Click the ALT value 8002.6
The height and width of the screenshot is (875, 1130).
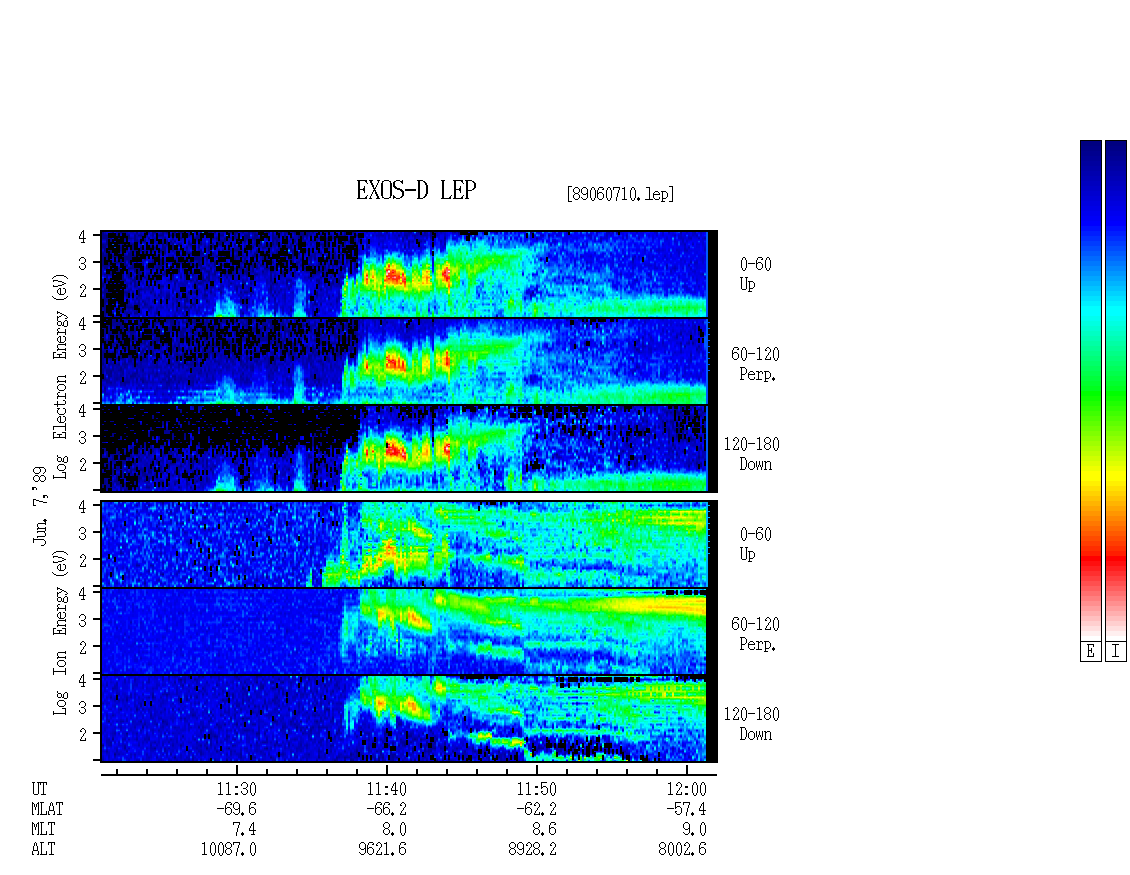[x=682, y=850]
